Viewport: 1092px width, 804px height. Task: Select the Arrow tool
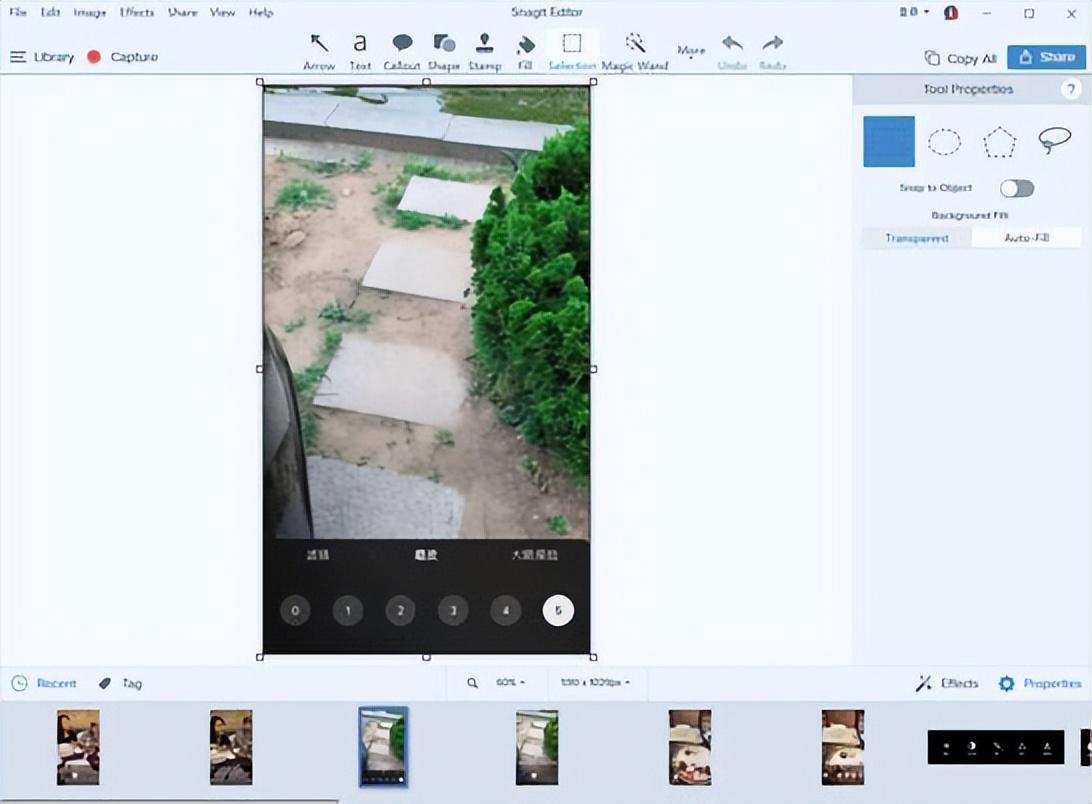319,52
